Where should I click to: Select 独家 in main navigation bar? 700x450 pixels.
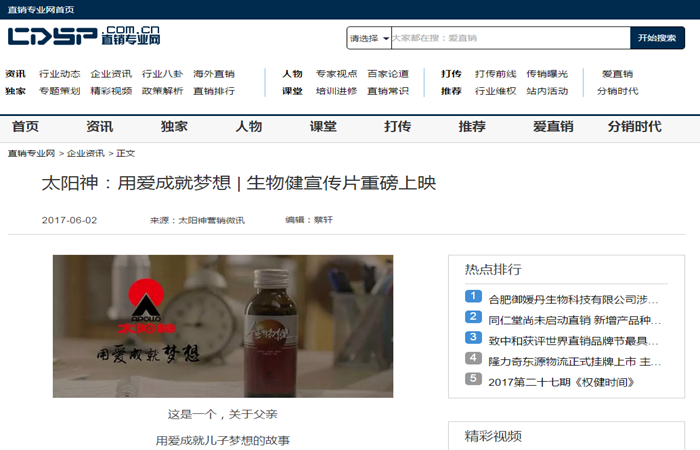tap(174, 127)
